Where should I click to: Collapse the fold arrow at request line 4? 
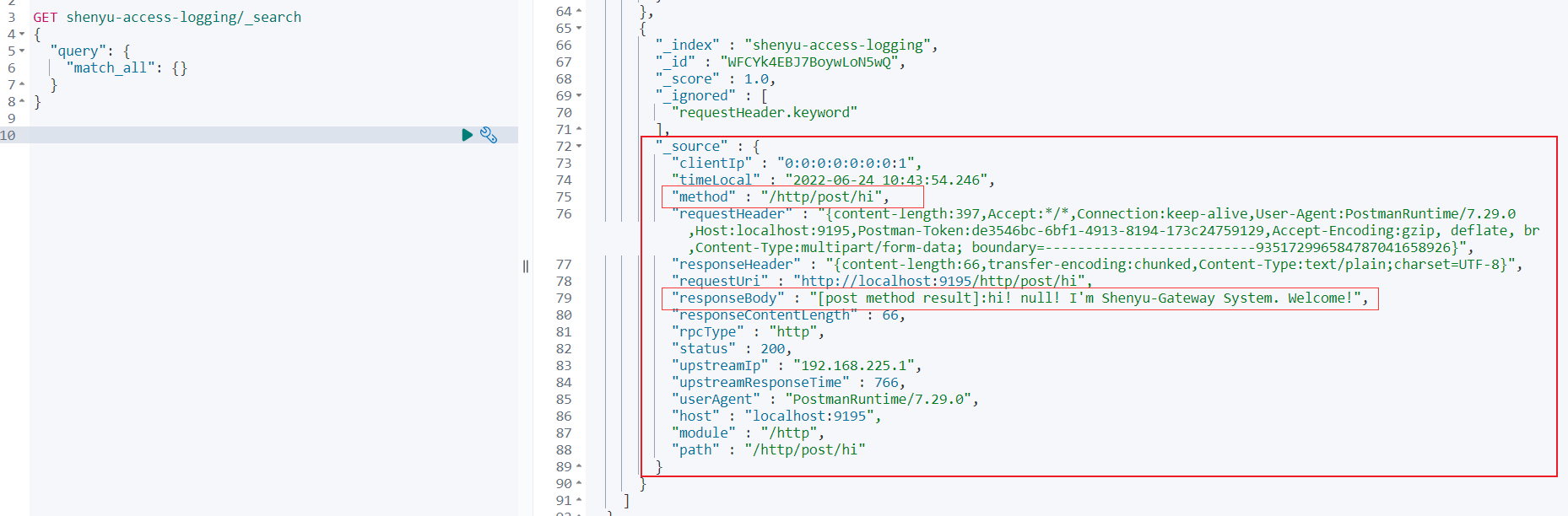[22, 35]
